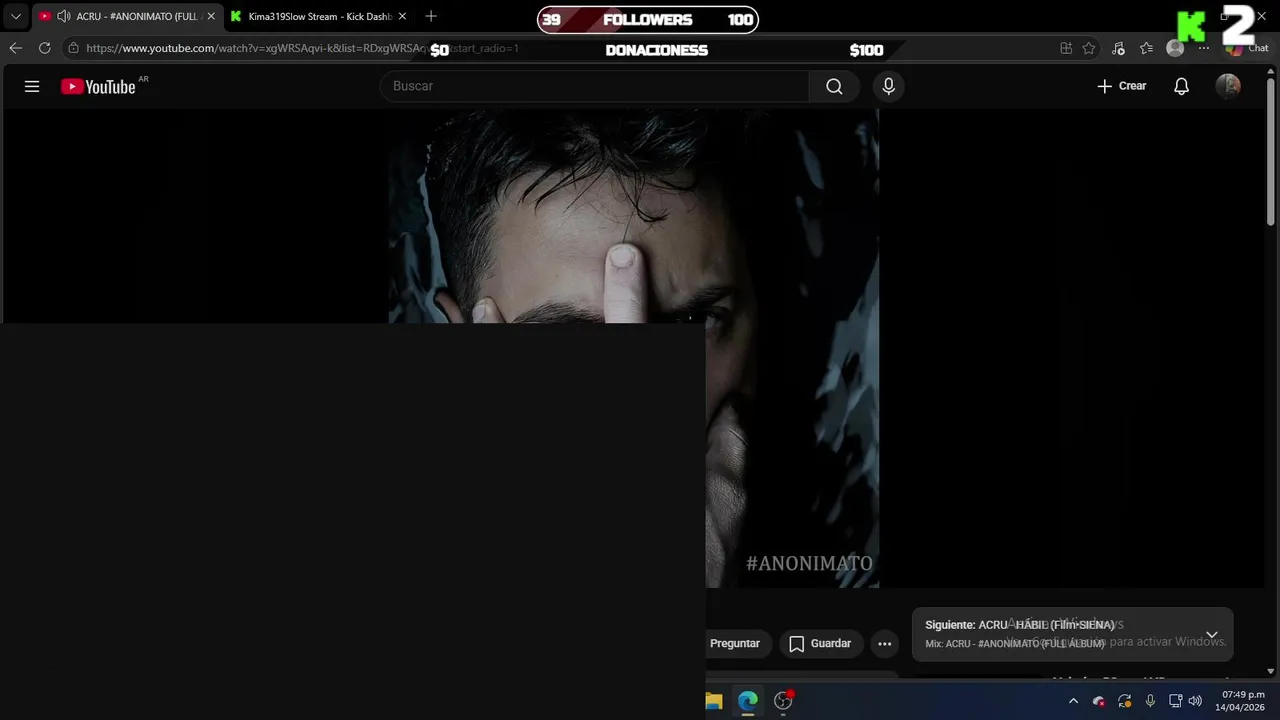The height and width of the screenshot is (720, 1280).
Task: Open the Edge favorites list icon
Action: (x=1146, y=48)
